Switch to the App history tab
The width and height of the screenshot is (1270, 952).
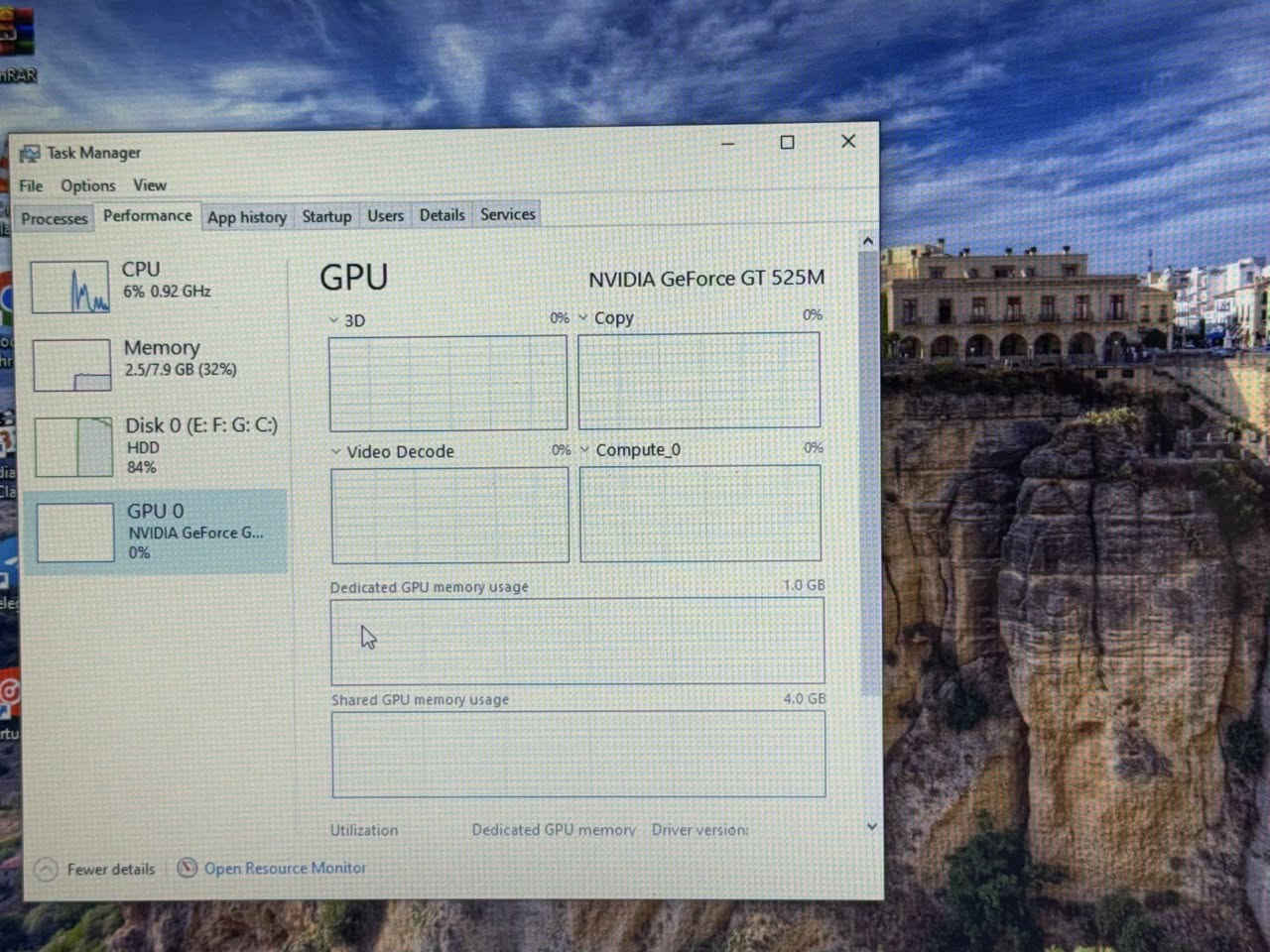pos(246,217)
